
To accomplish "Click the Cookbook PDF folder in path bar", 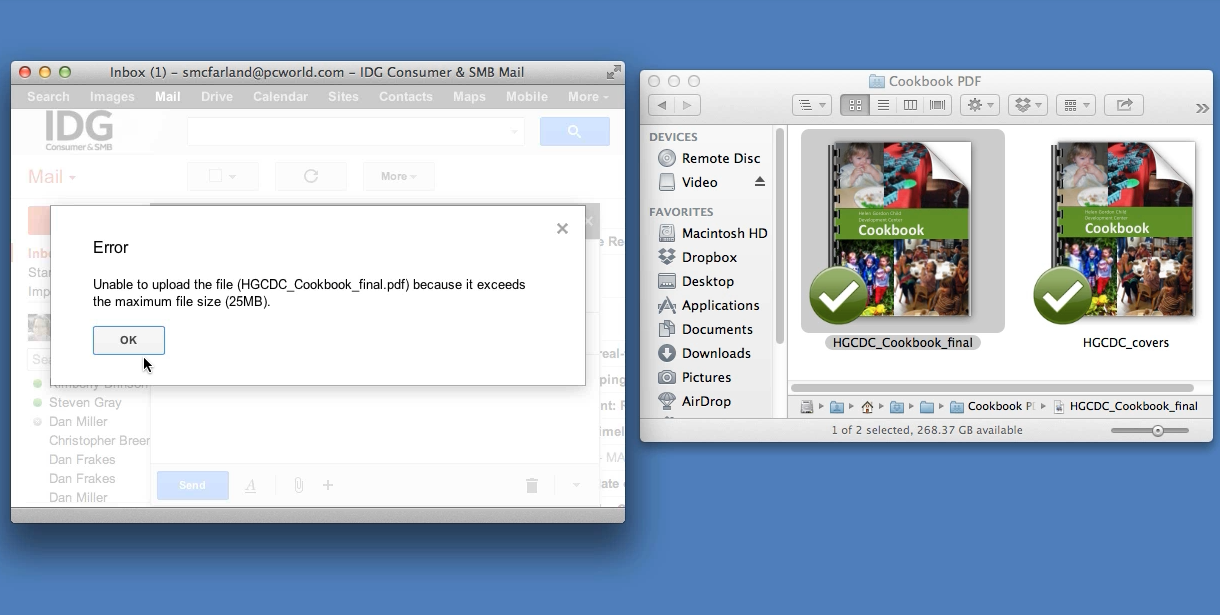I will coord(992,406).
